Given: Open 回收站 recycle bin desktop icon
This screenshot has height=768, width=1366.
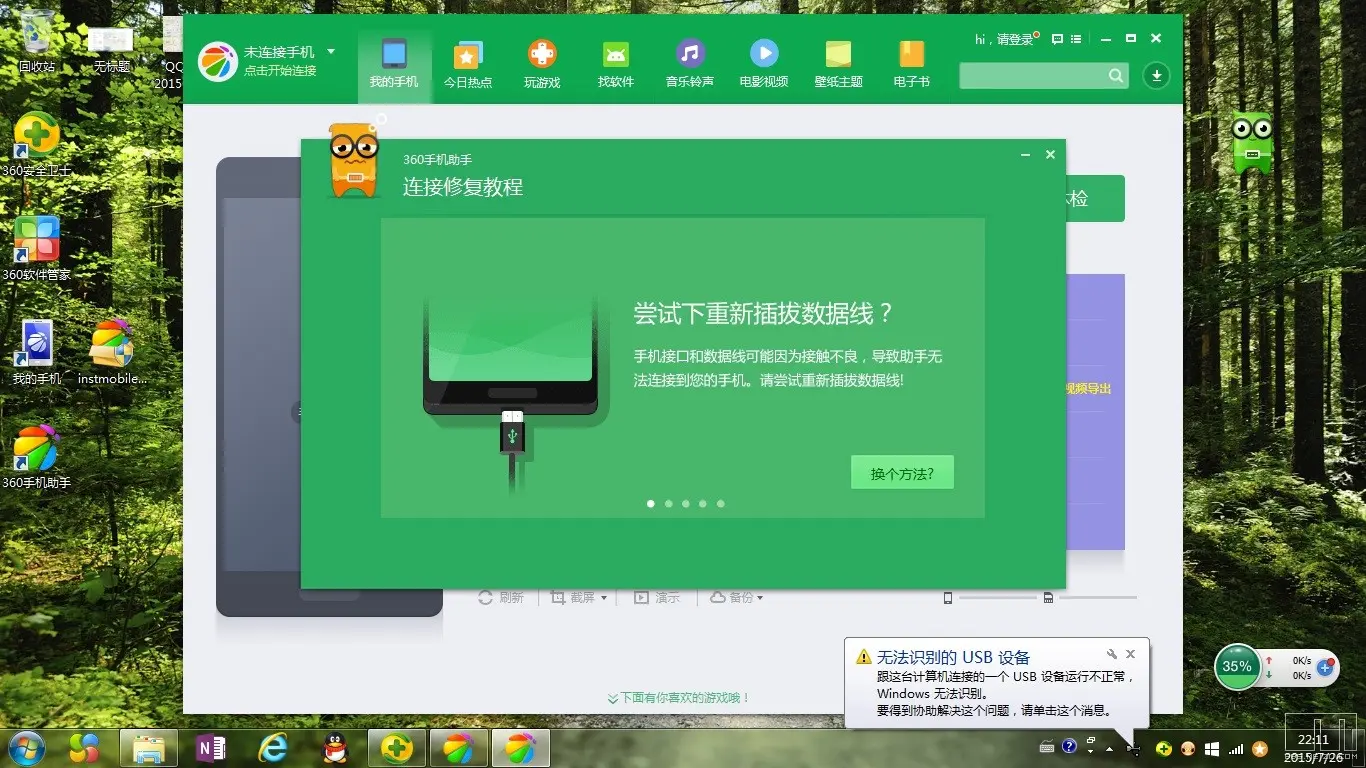Looking at the screenshot, I should 37,41.
